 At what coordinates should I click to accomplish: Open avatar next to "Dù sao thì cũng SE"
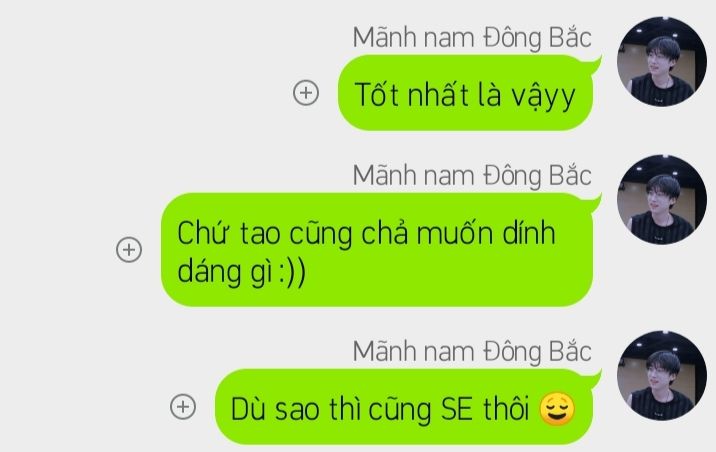[x=662, y=376]
